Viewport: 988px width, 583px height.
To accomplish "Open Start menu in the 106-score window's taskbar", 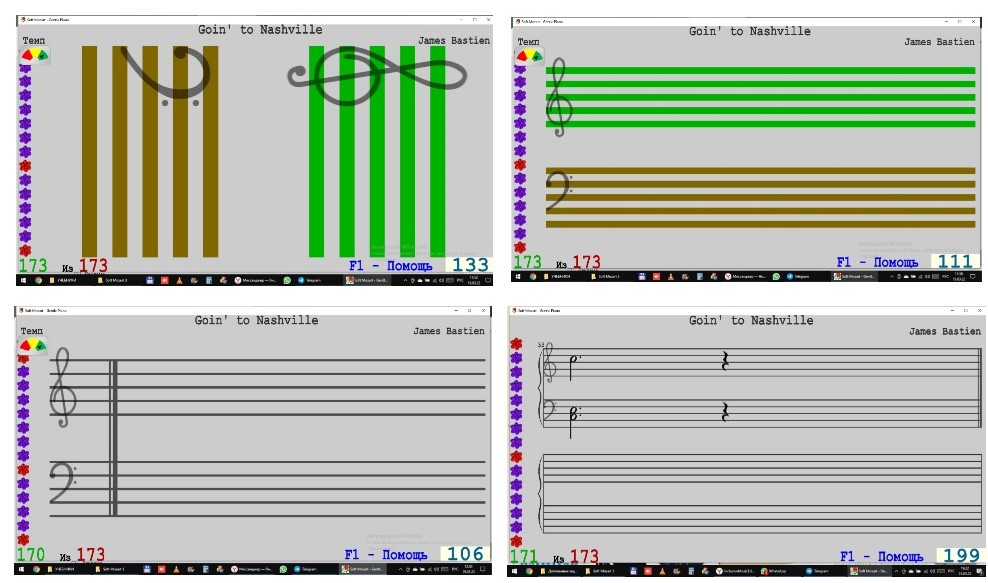I will (x=21, y=569).
